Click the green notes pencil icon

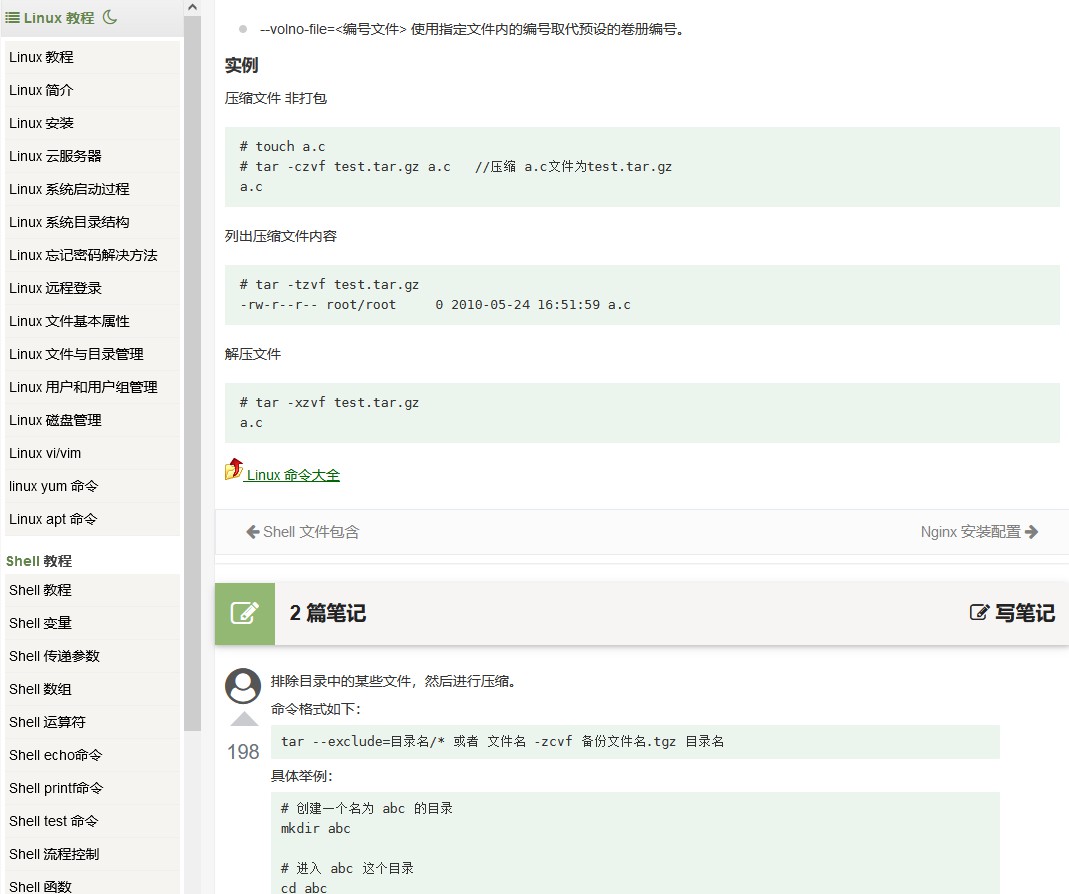245,613
